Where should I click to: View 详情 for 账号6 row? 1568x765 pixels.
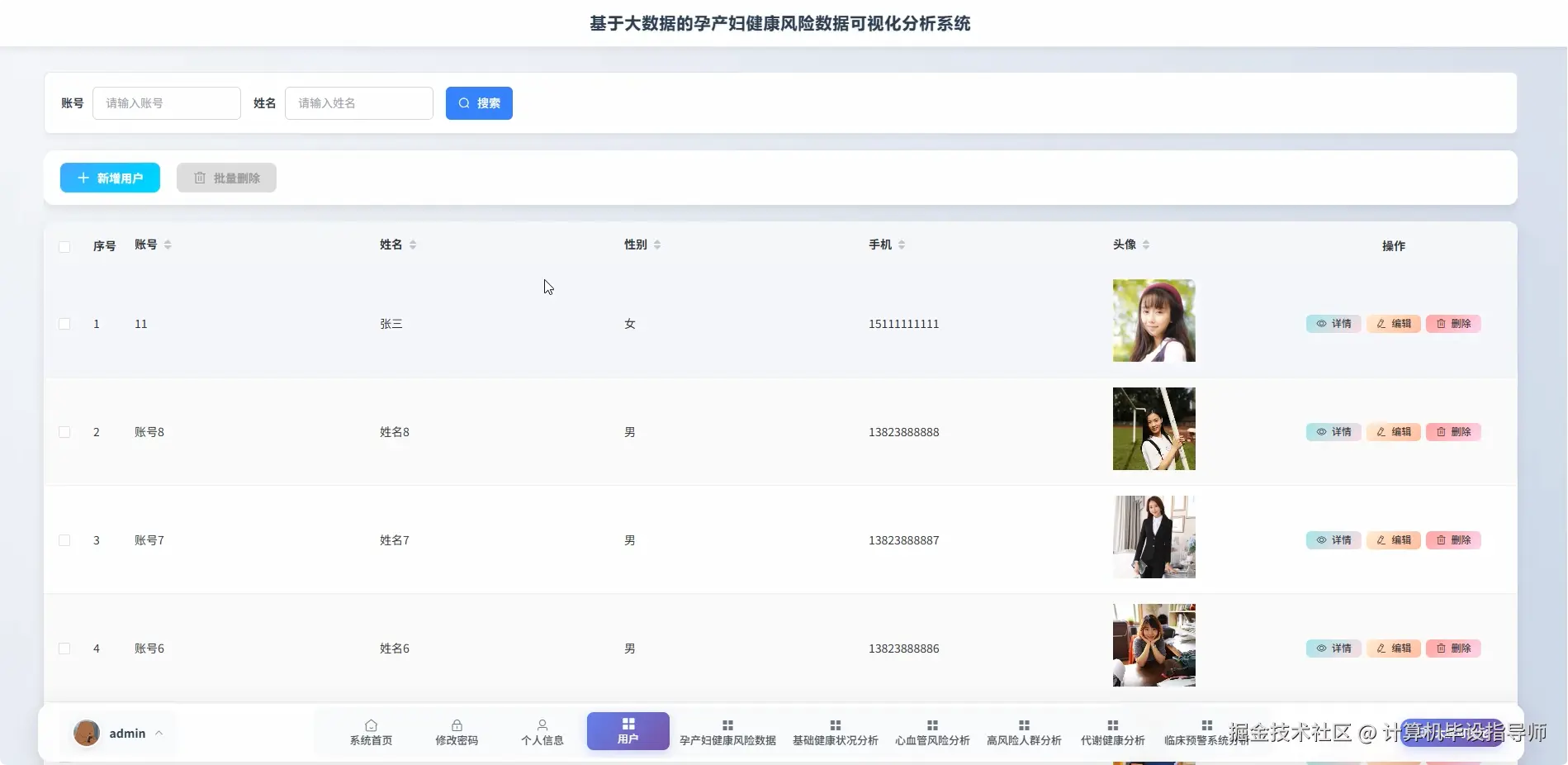pos(1334,649)
